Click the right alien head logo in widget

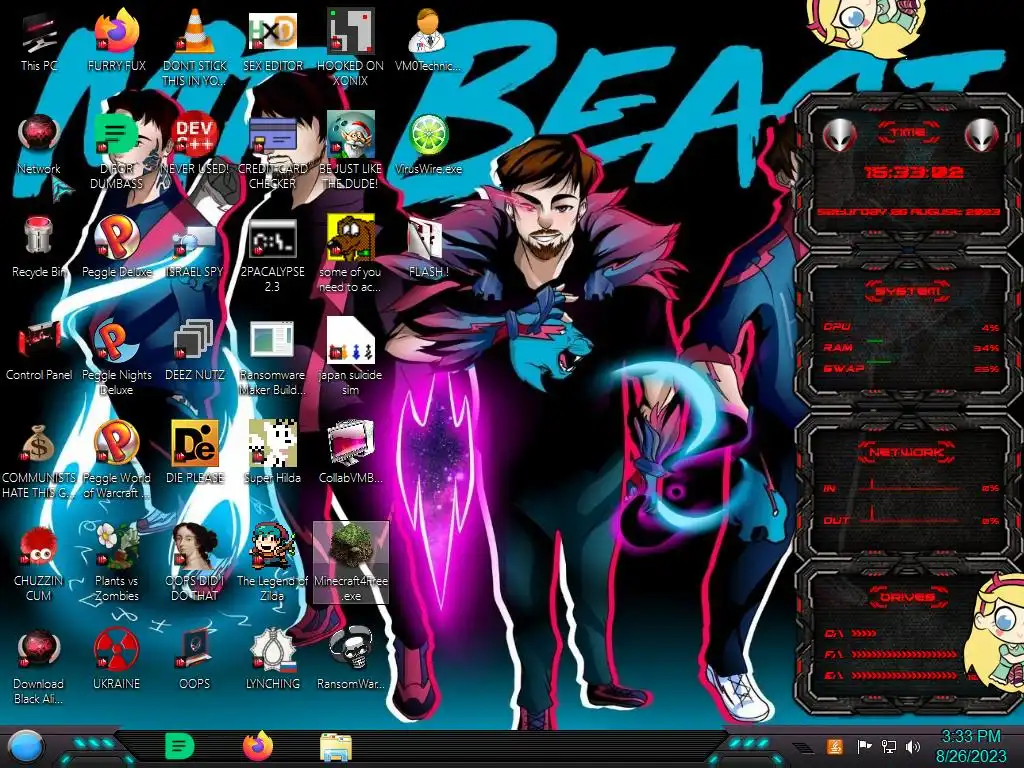click(981, 136)
